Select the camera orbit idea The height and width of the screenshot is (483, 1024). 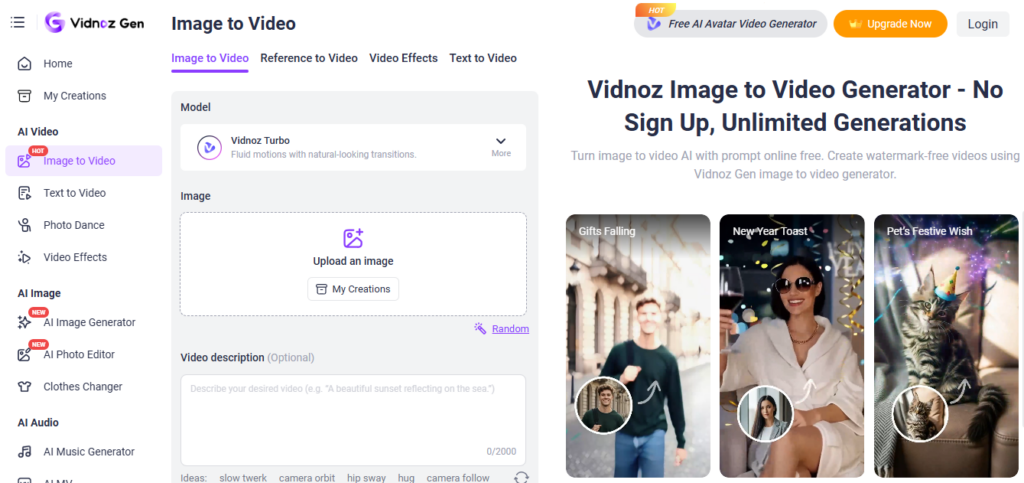[x=307, y=478]
